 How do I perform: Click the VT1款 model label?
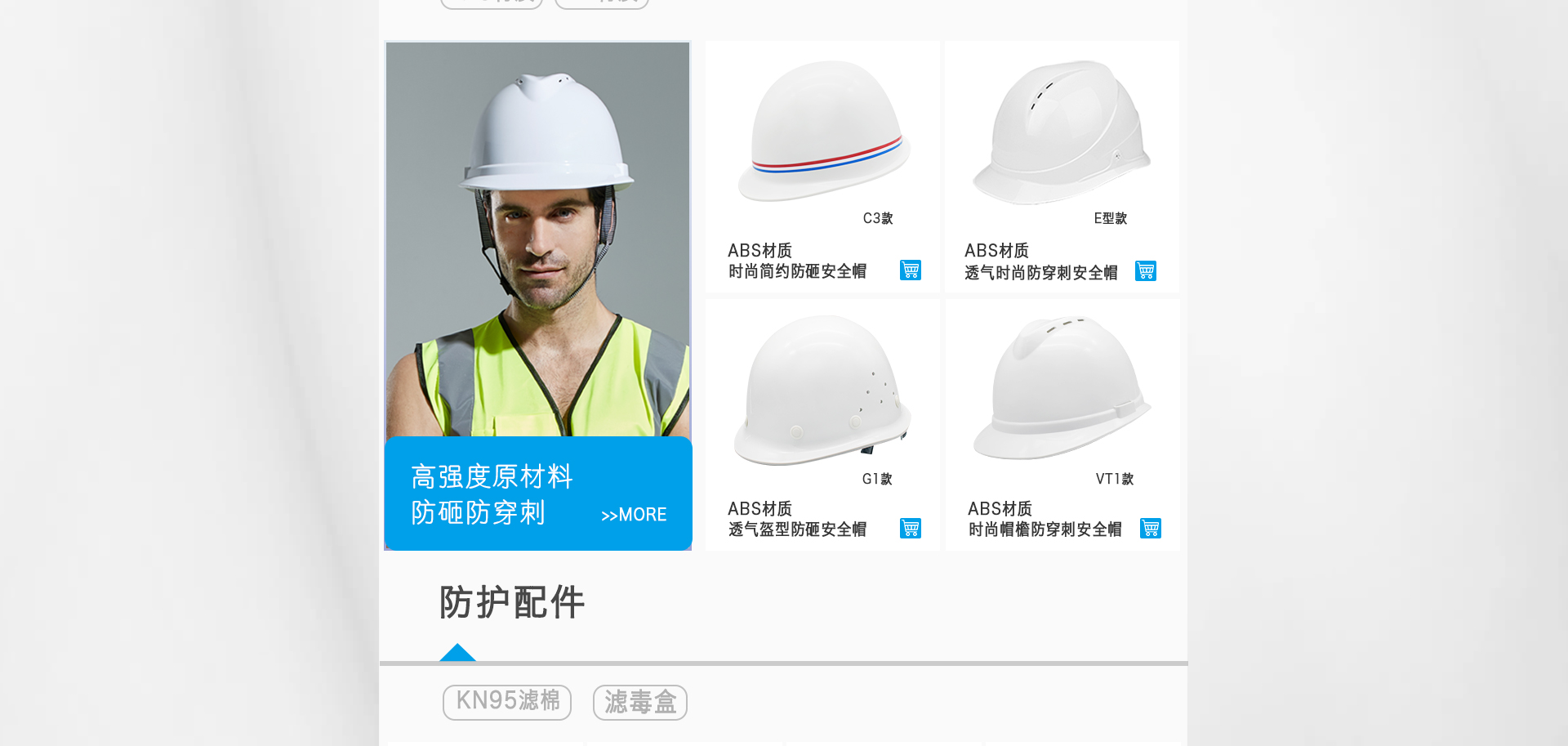coord(1114,479)
